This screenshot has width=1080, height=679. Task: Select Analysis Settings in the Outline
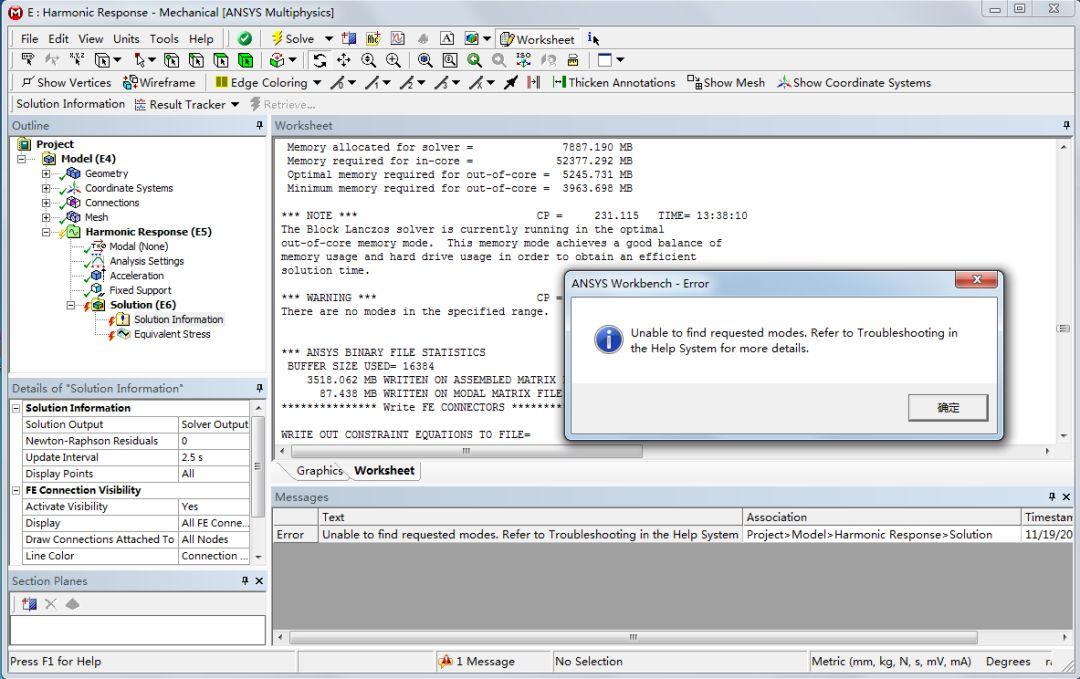(147, 261)
